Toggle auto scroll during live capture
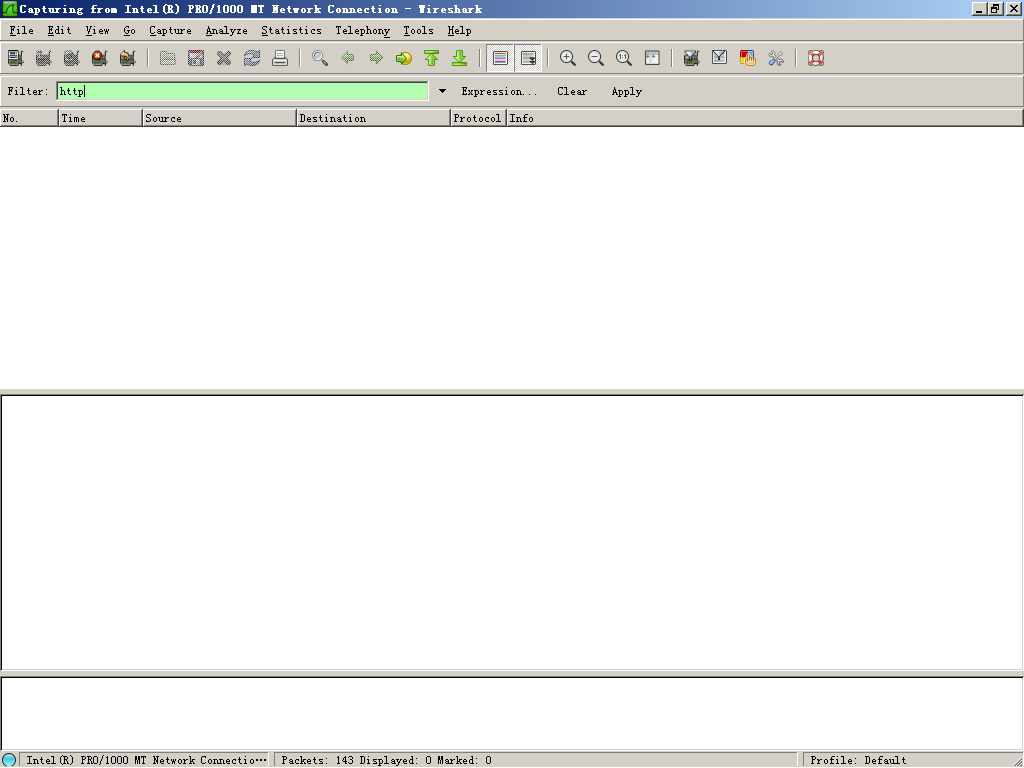The image size is (1024, 768). pos(528,58)
